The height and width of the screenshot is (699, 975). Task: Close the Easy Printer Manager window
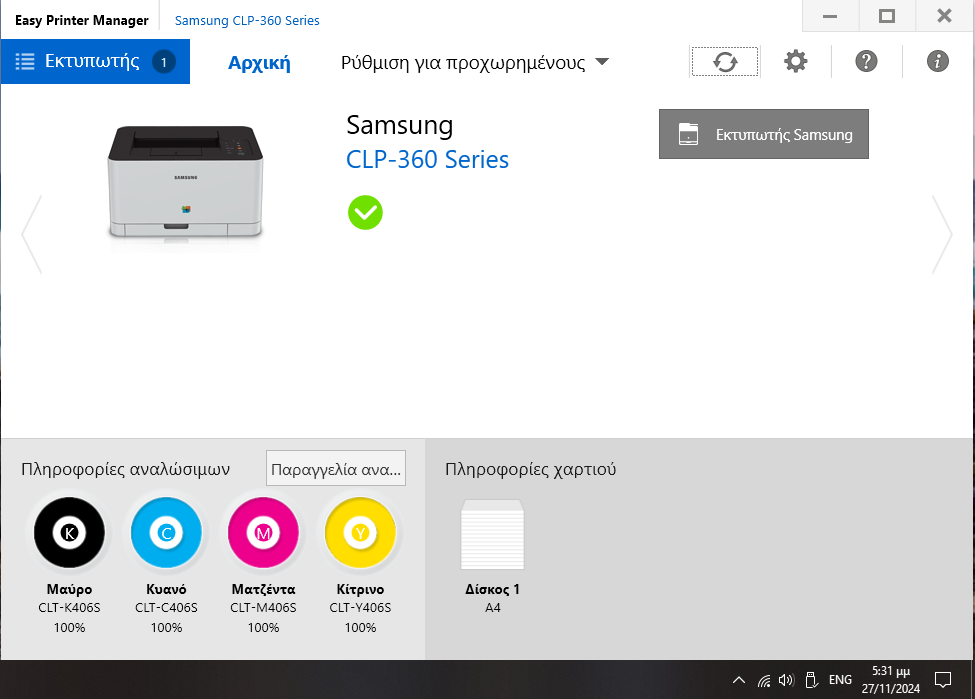(x=944, y=16)
